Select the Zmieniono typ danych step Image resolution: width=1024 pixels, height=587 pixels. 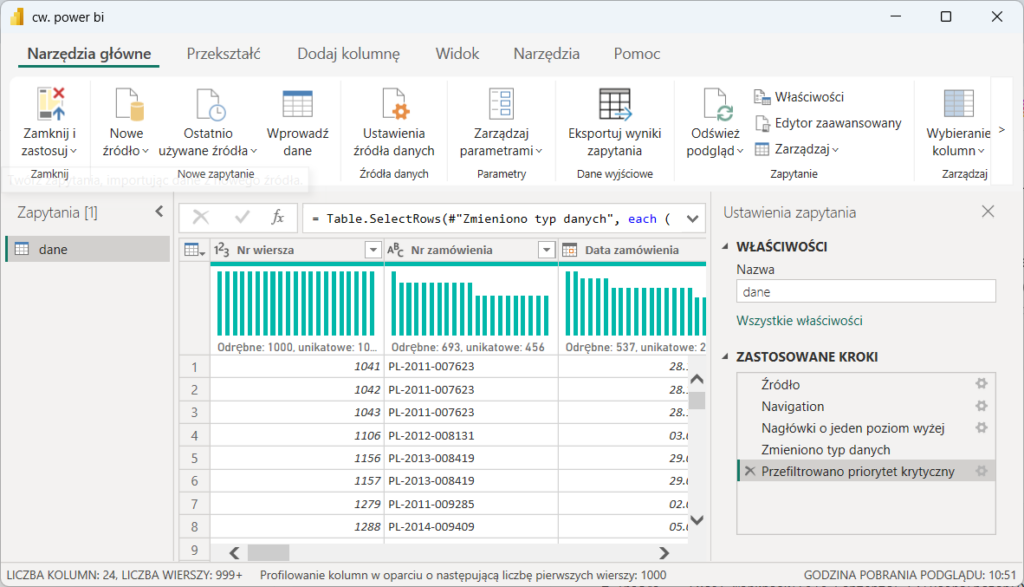825,450
